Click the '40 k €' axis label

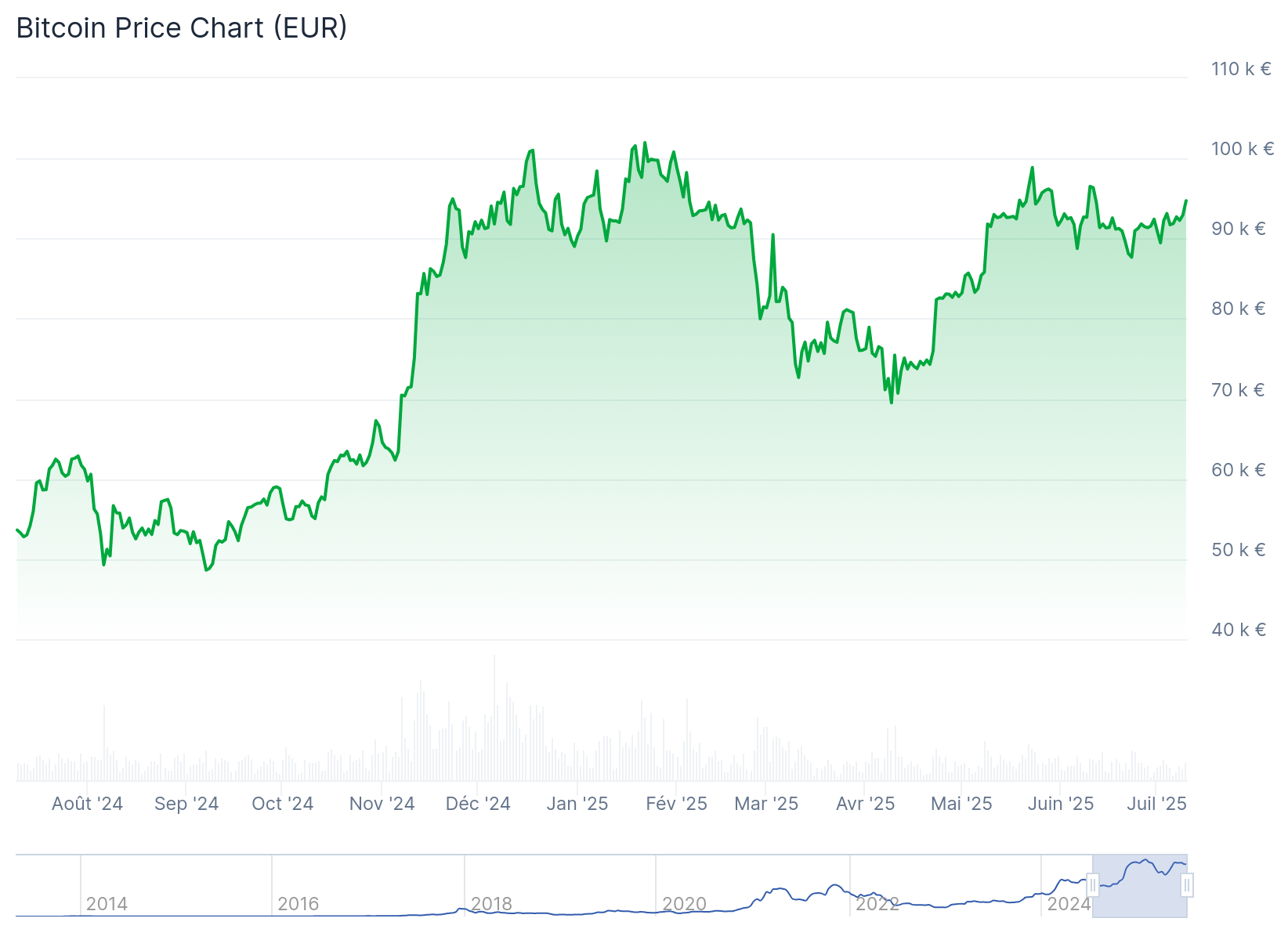tap(1239, 629)
